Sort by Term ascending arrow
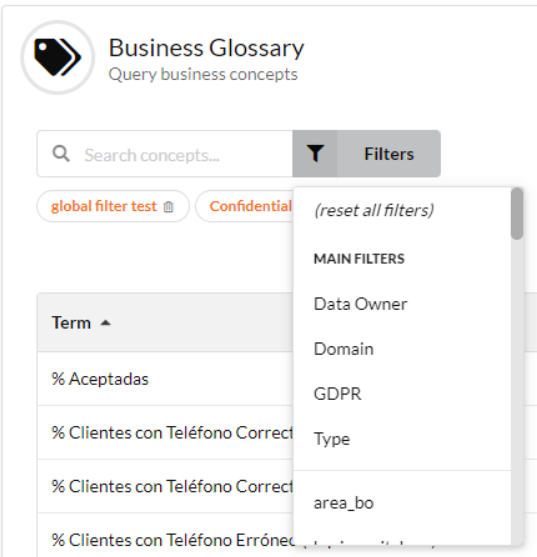This screenshot has width=537, height=557. coord(105,323)
